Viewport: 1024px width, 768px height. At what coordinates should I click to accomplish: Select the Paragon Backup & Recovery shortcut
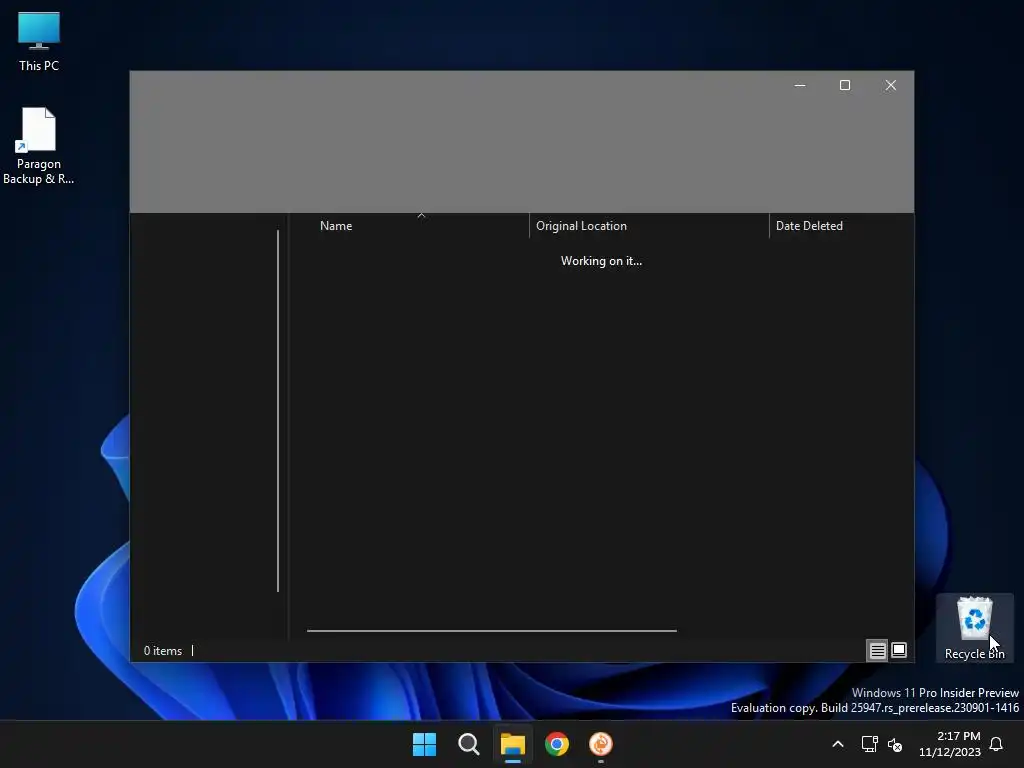coord(39,146)
